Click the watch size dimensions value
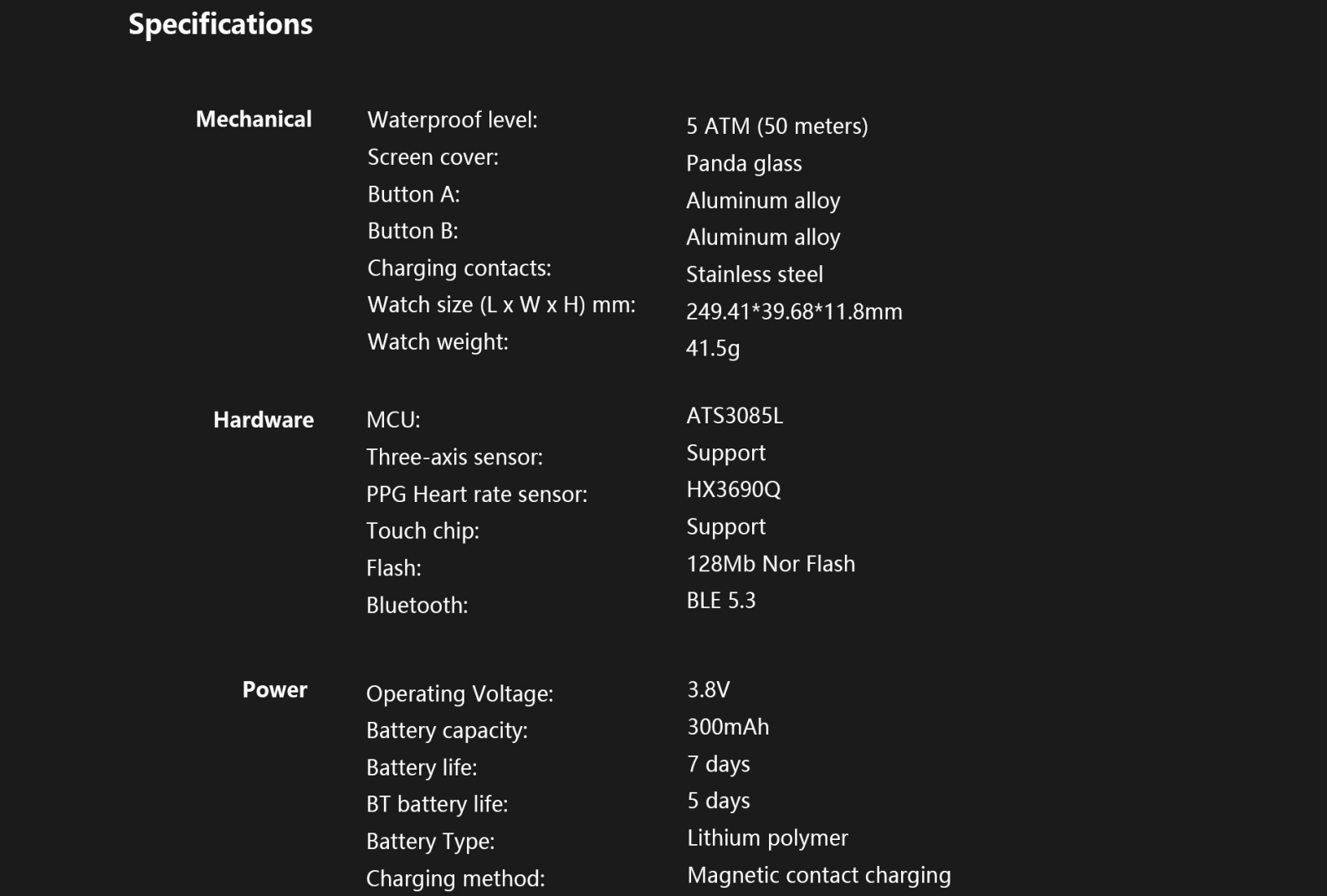Viewport: 1327px width, 896px height. (x=793, y=312)
